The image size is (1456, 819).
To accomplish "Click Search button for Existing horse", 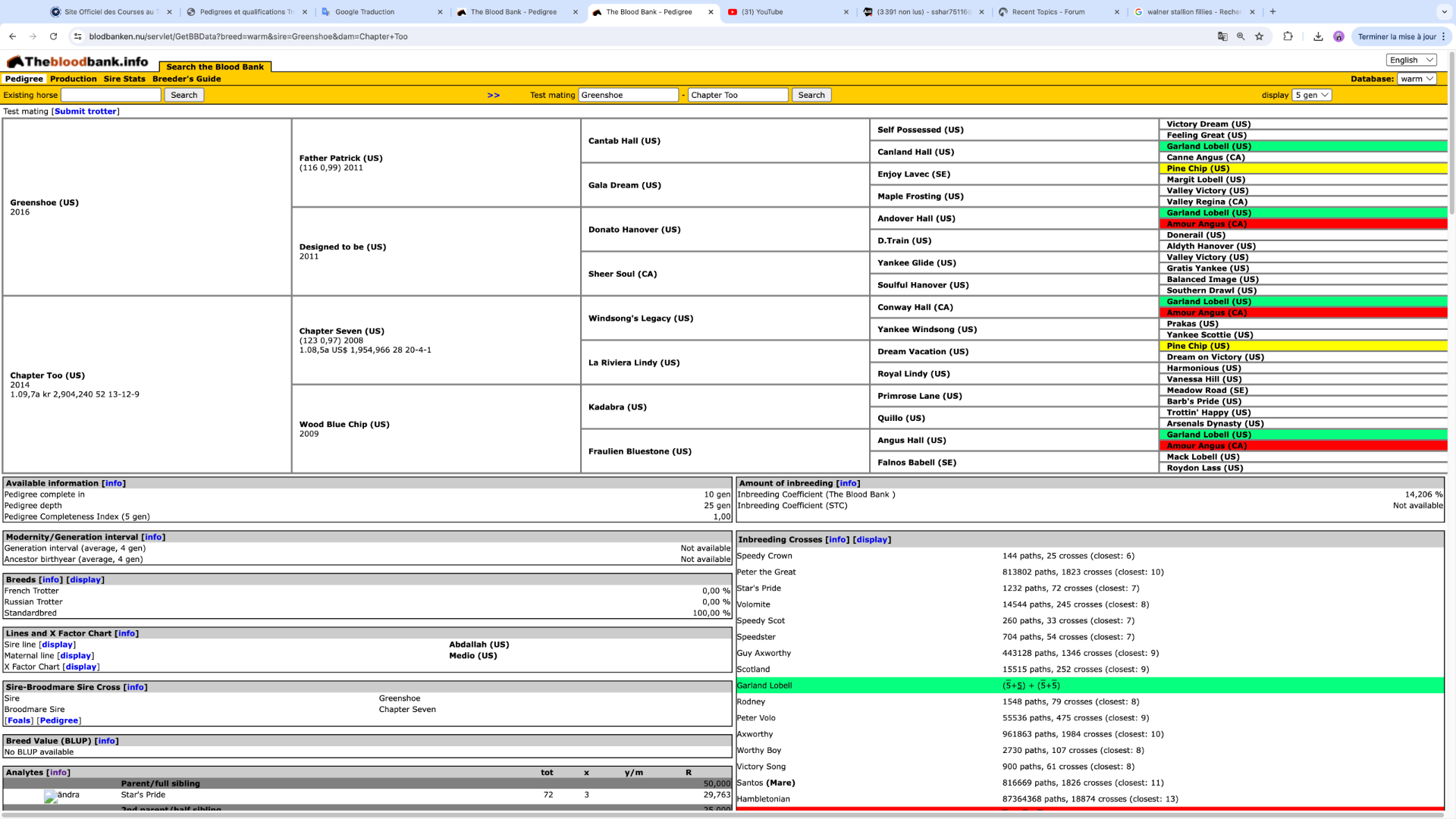I will (184, 95).
